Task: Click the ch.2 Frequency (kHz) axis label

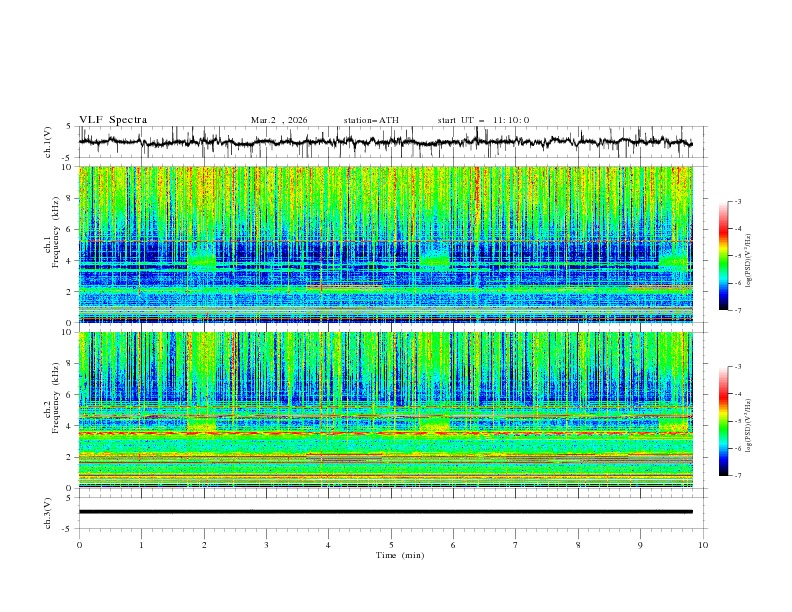Action: (52, 397)
